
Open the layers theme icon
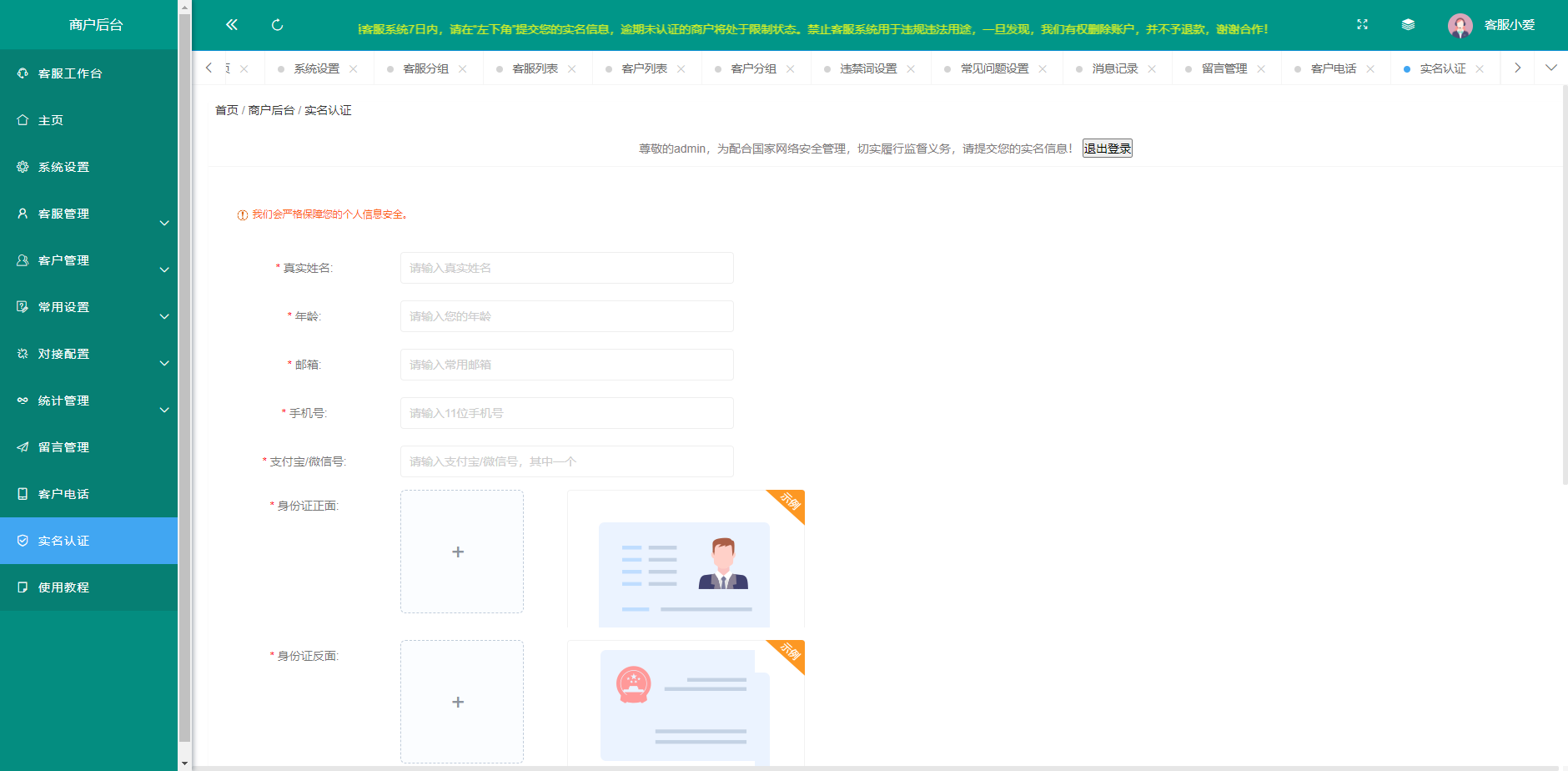(1408, 25)
